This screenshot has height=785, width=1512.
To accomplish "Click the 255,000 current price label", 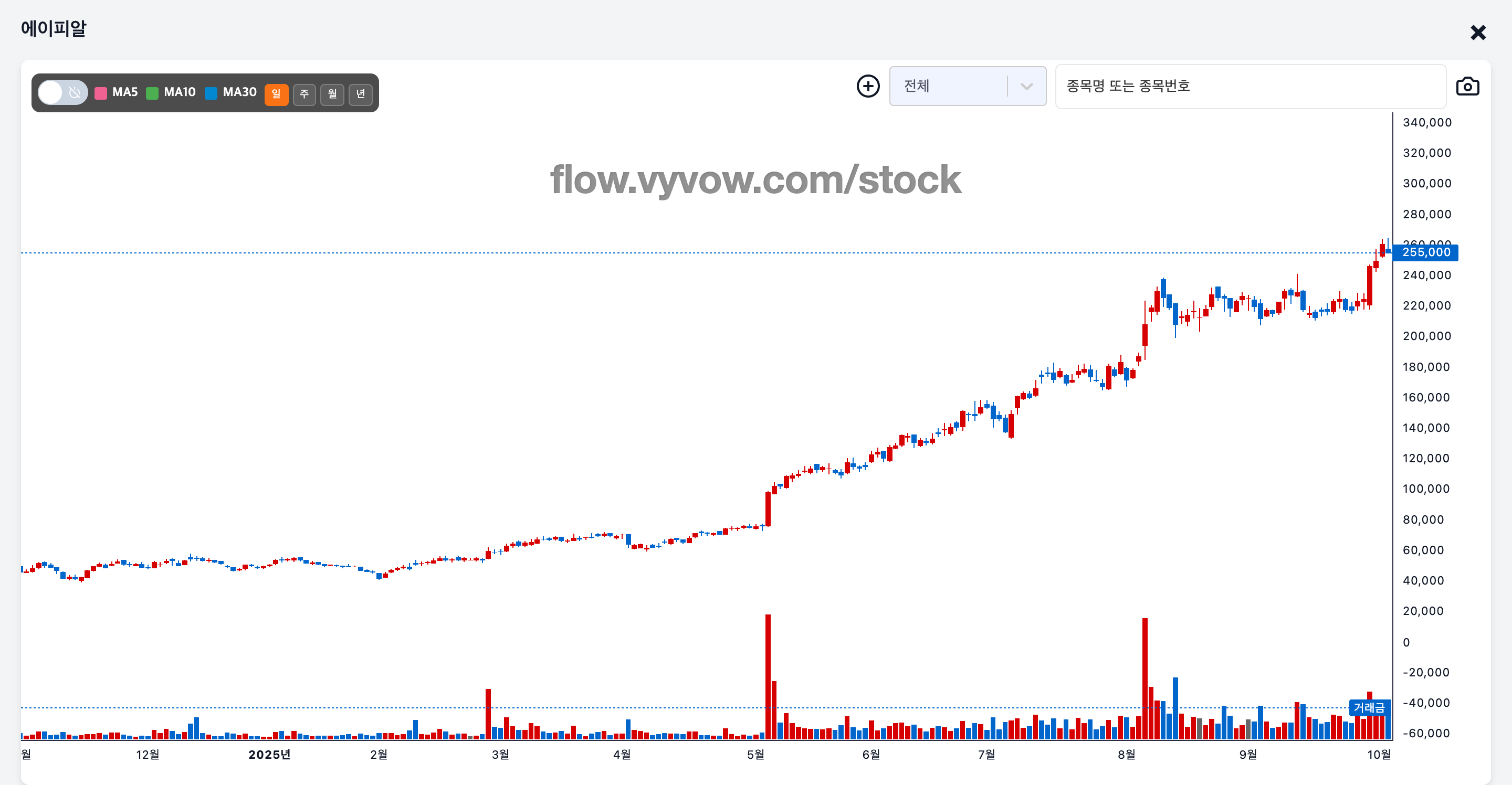I will coord(1426,253).
